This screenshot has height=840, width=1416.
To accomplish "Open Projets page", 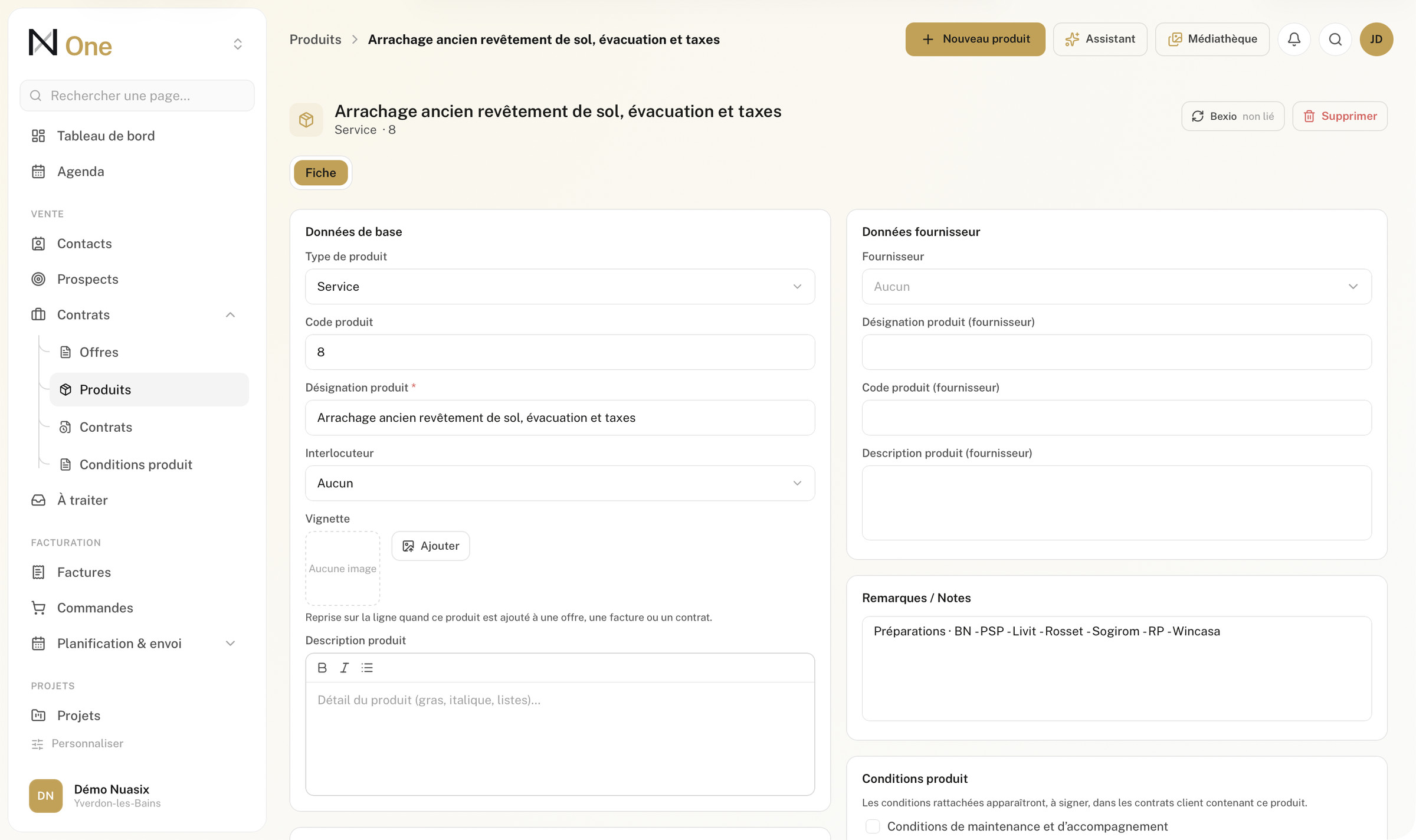I will (137, 716).
